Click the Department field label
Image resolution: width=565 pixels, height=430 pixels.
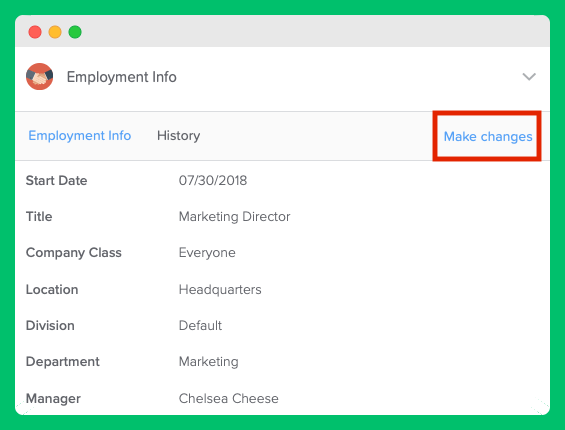pyautogui.click(x=62, y=362)
